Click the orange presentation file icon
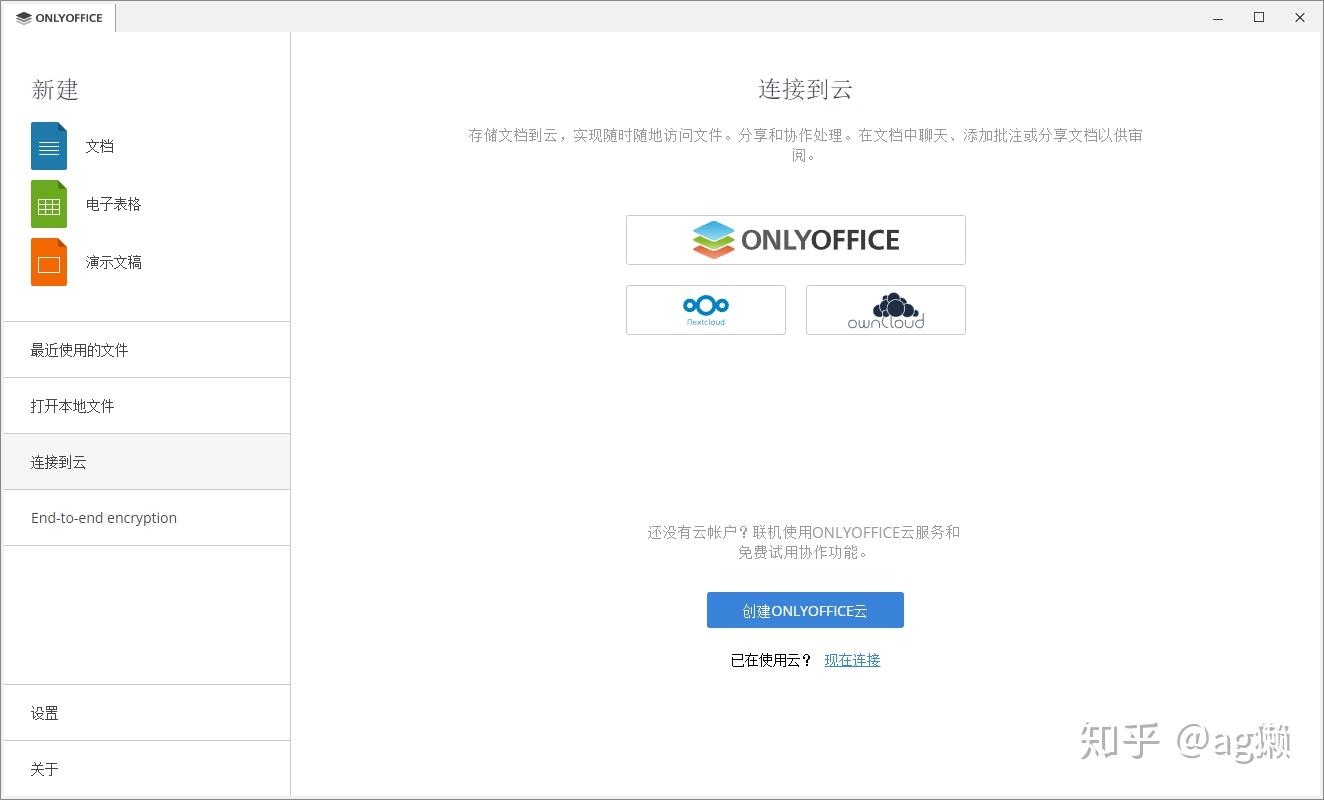The height and width of the screenshot is (800, 1324). click(49, 262)
